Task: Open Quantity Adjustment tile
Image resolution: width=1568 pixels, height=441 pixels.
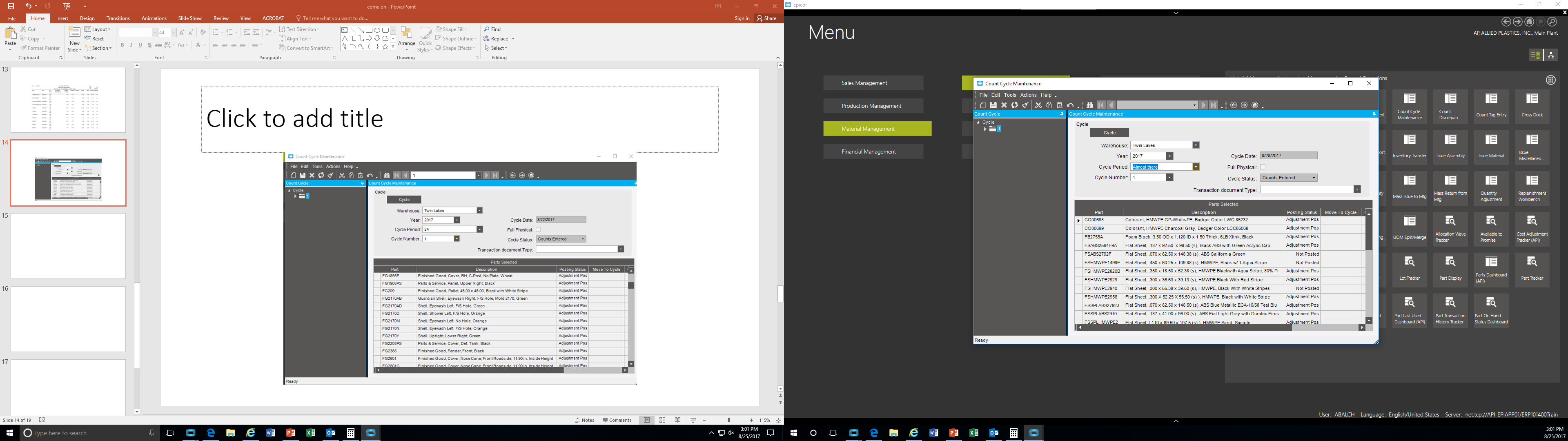Action: 1491,187
